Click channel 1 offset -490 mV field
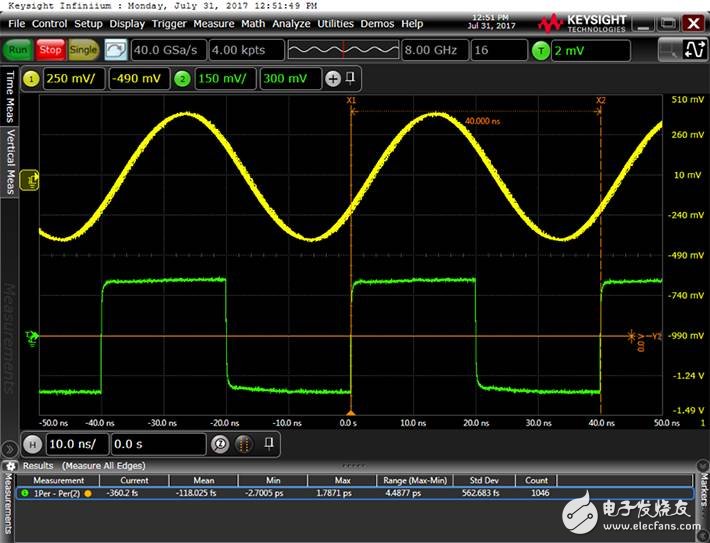 tap(139, 79)
